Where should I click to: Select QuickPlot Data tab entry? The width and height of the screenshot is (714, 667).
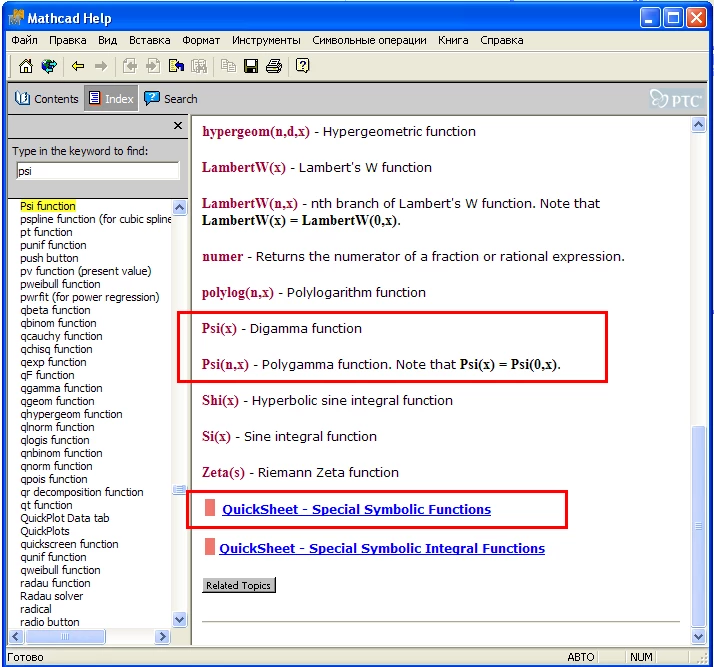(x=65, y=518)
